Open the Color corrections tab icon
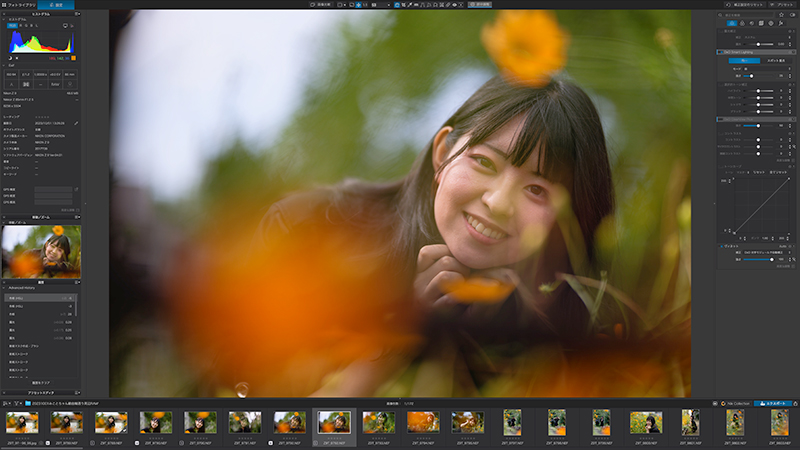Screen dimensions: 800x450 [x=742, y=23]
